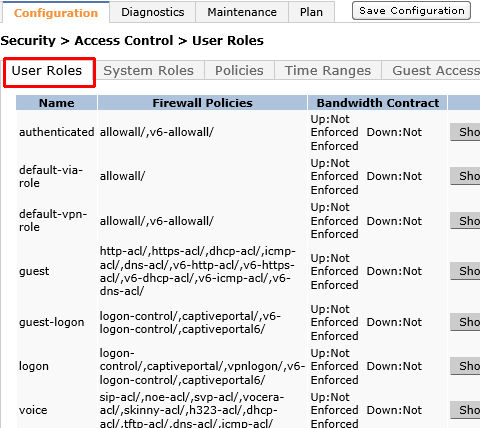Click Show button in the authenticated row
This screenshot has height=428, width=480.
click(x=465, y=132)
